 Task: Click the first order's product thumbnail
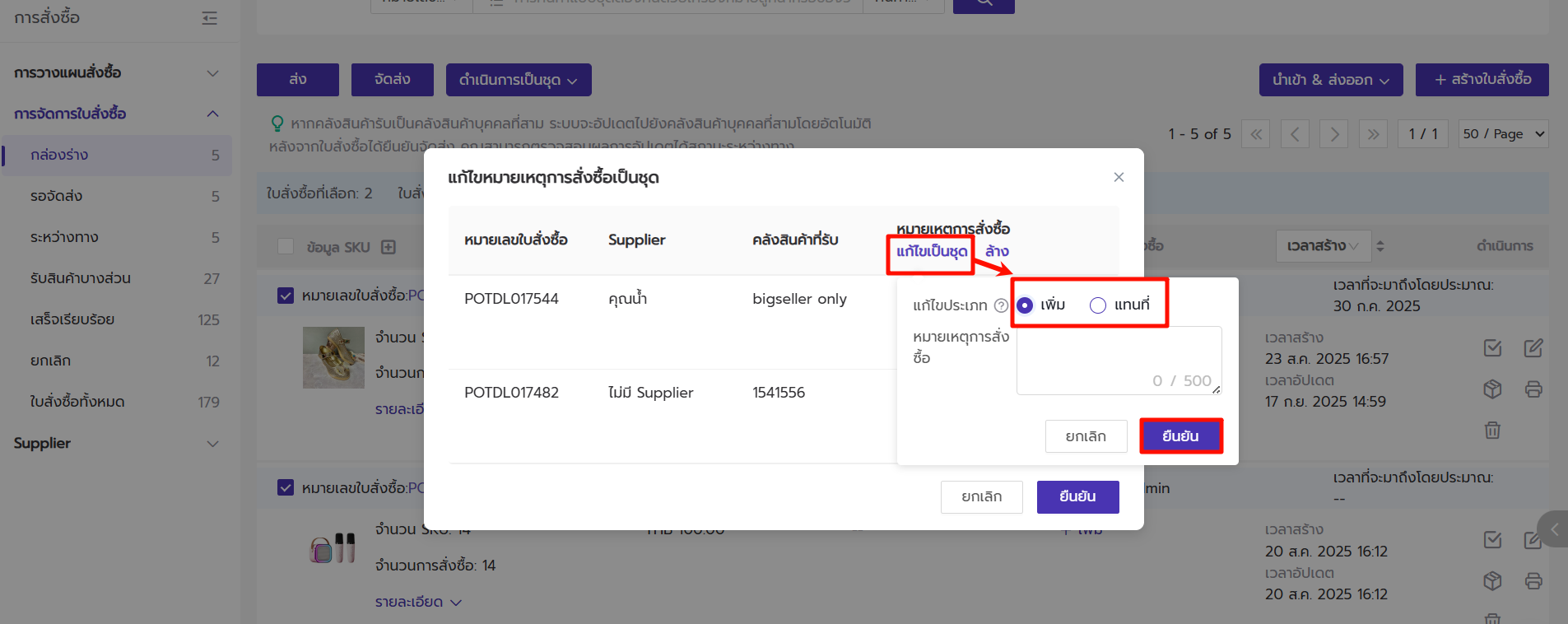333,357
